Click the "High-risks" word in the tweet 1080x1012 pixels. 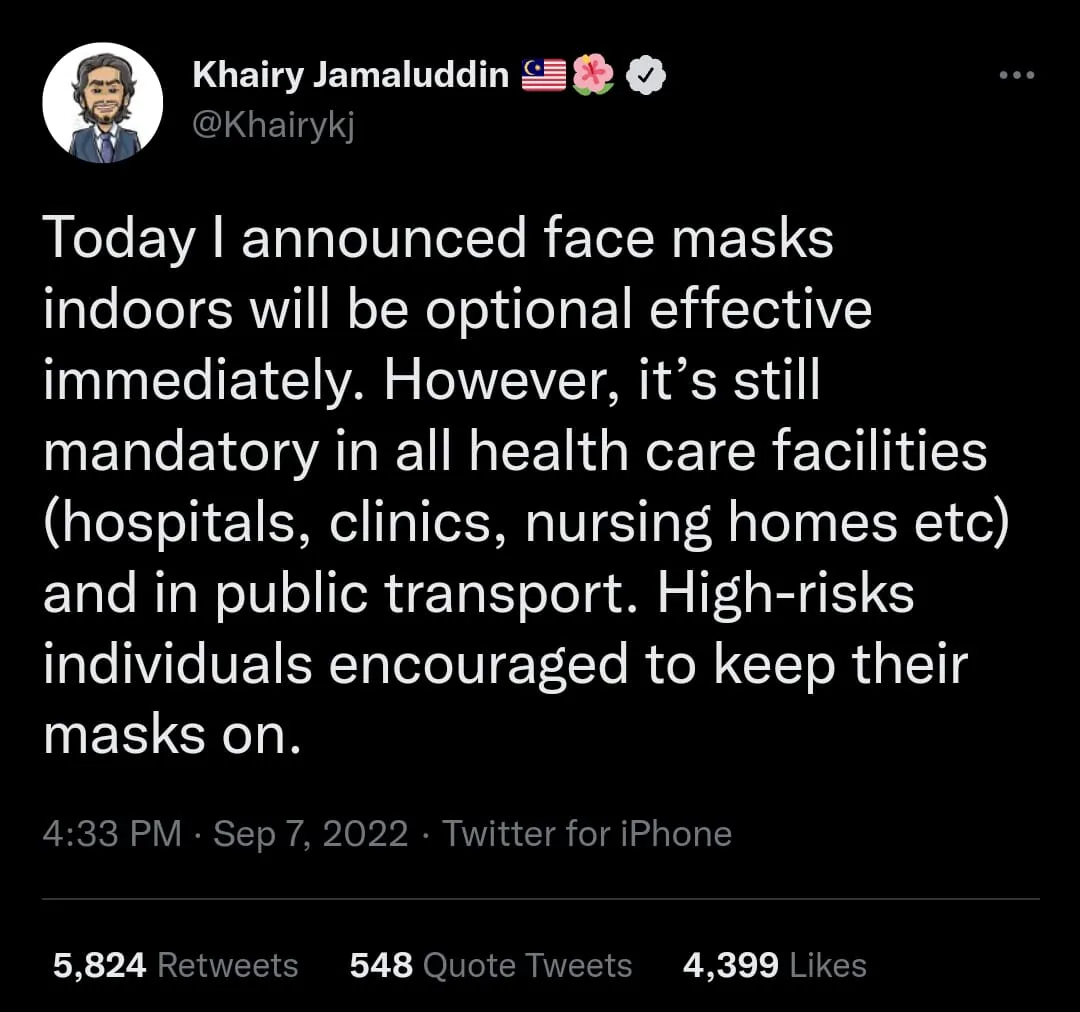point(785,595)
